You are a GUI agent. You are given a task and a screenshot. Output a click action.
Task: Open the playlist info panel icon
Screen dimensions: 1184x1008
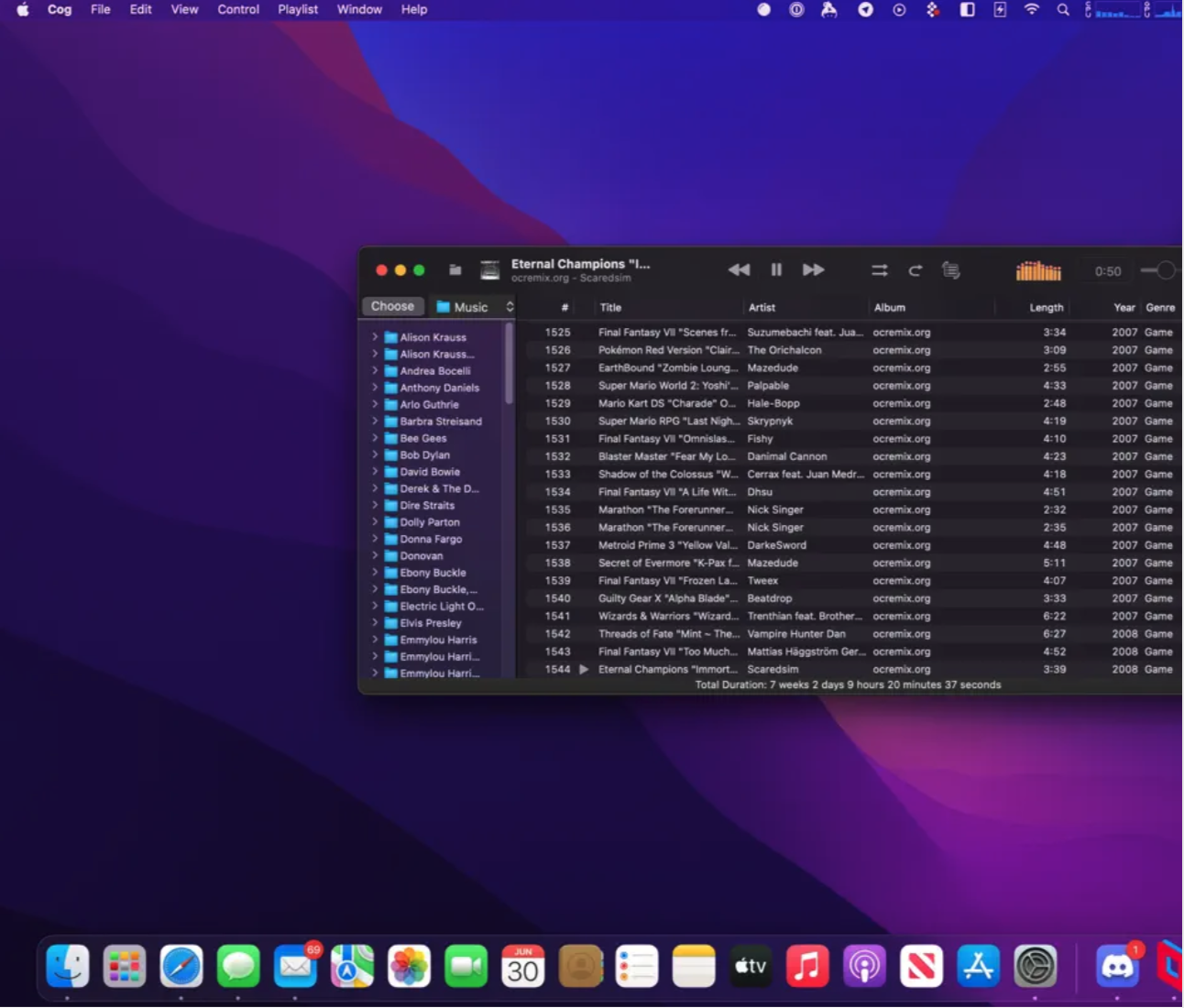(951, 270)
